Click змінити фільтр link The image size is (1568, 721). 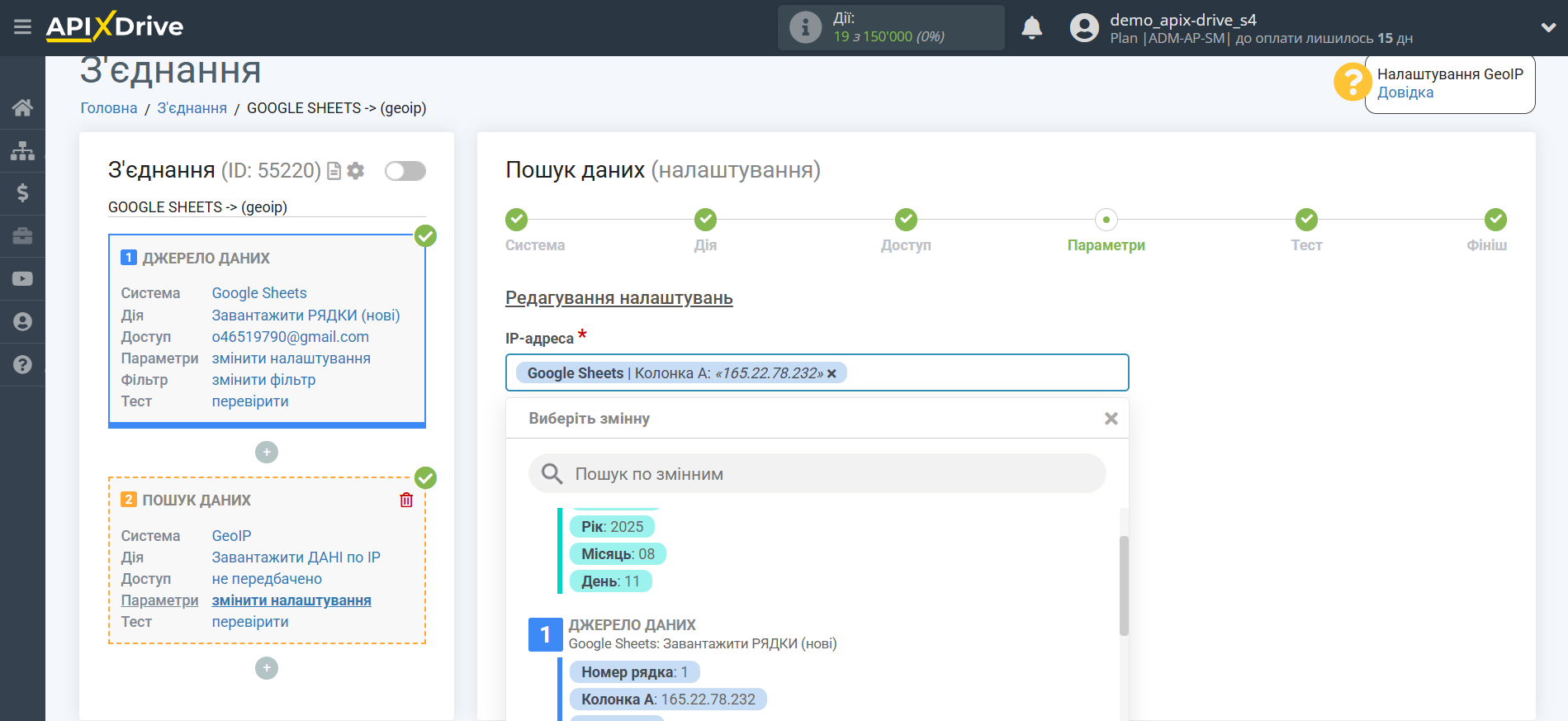click(x=263, y=380)
